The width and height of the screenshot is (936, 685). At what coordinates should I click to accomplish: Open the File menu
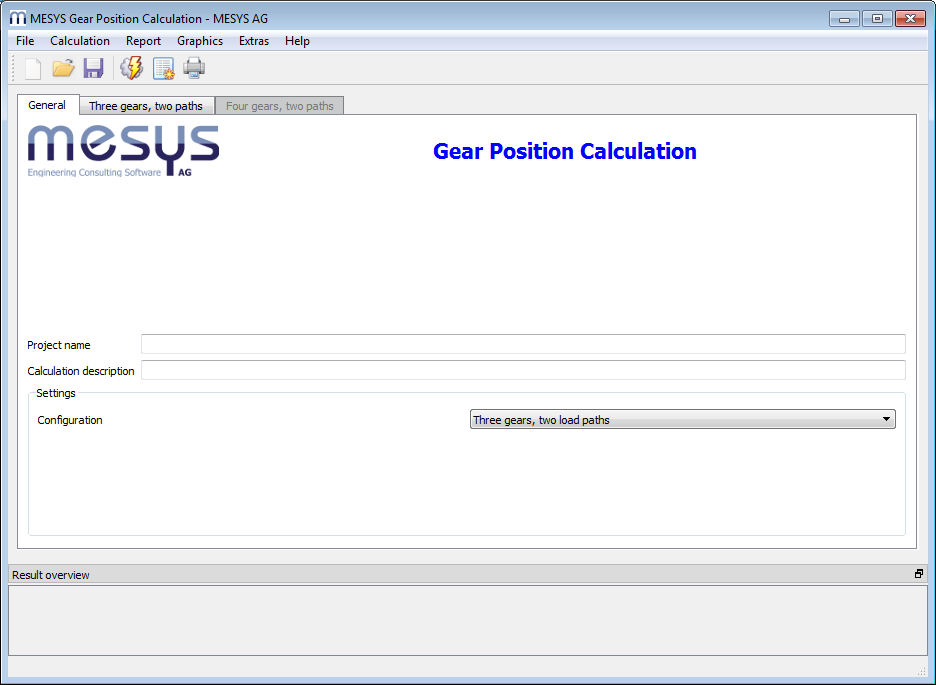pyautogui.click(x=25, y=41)
